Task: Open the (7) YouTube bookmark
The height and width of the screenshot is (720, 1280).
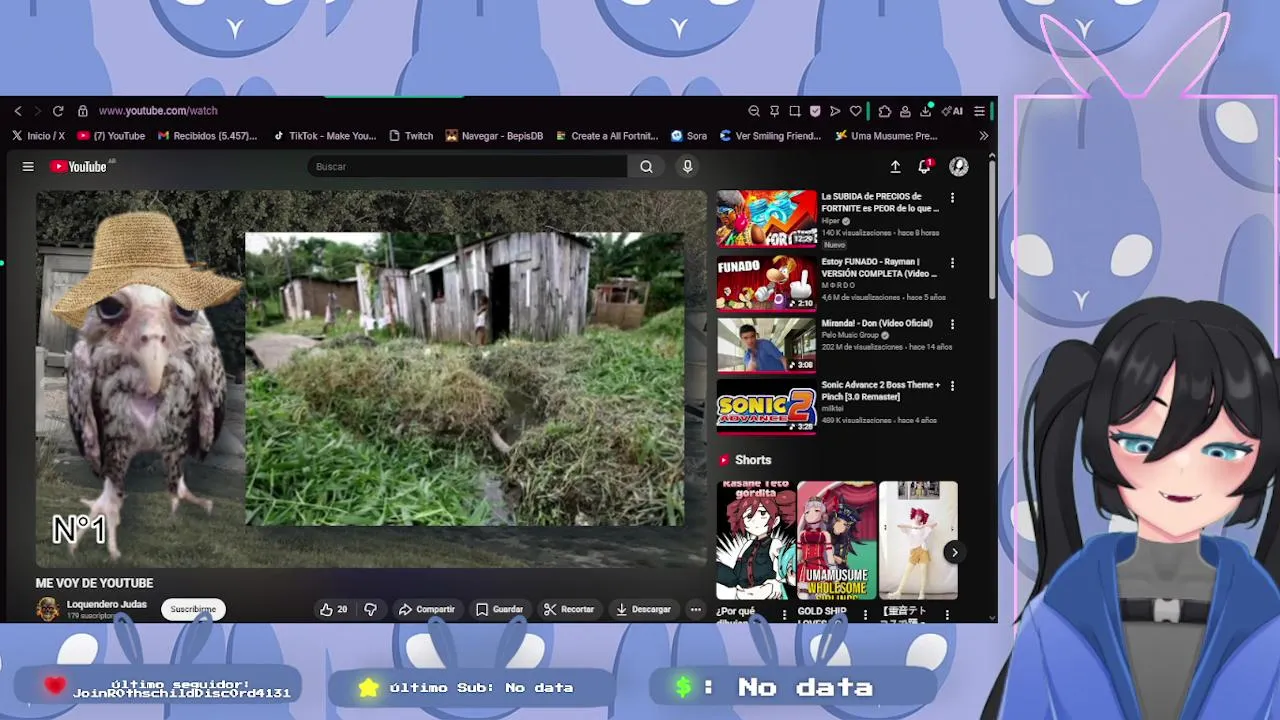Action: point(111,136)
